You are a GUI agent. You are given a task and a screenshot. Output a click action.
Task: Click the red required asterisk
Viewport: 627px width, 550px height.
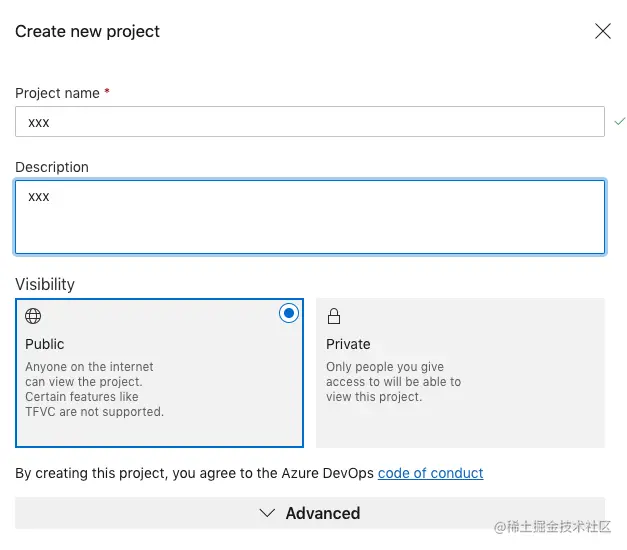click(x=107, y=92)
